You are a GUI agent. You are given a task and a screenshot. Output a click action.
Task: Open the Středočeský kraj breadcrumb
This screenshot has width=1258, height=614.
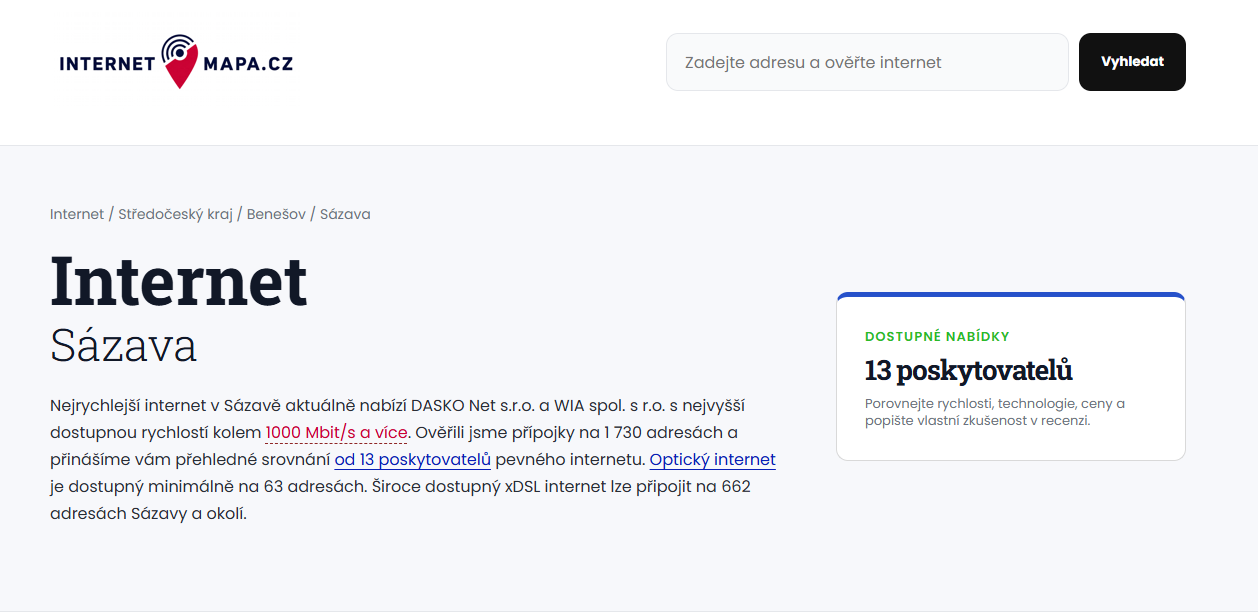175,214
